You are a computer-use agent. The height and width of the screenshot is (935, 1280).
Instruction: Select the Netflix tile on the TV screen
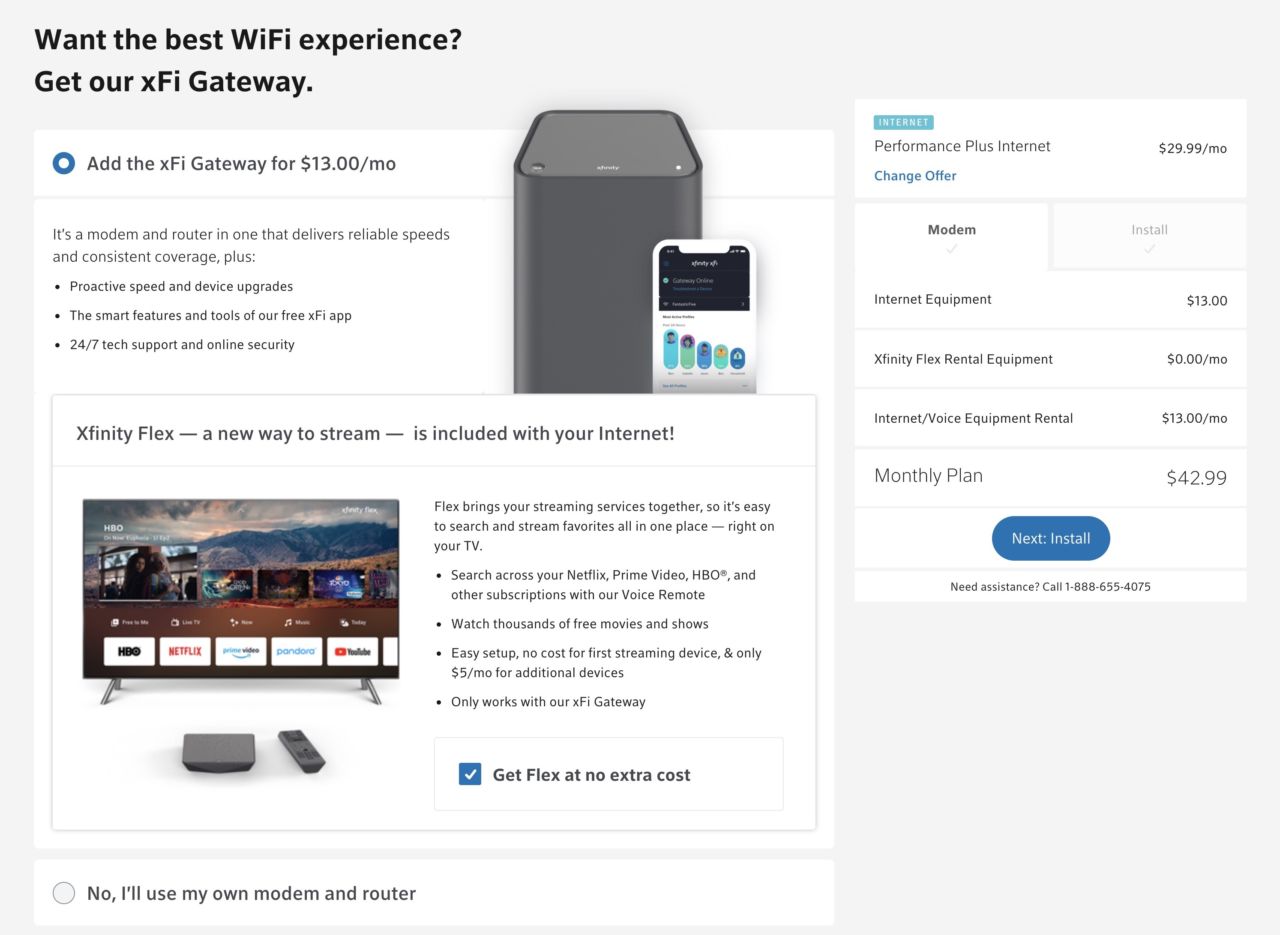(x=184, y=651)
